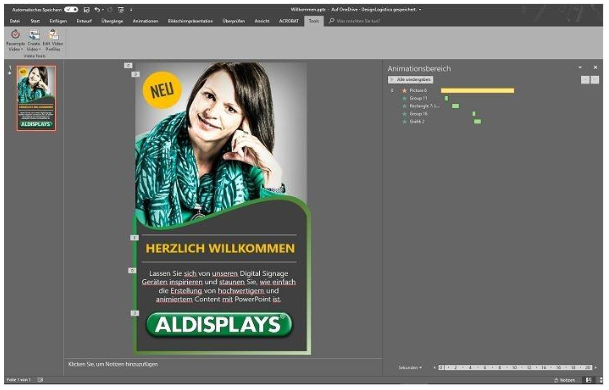Close the Animationsbereich pane
The width and height of the screenshot is (609, 390).
(x=595, y=68)
